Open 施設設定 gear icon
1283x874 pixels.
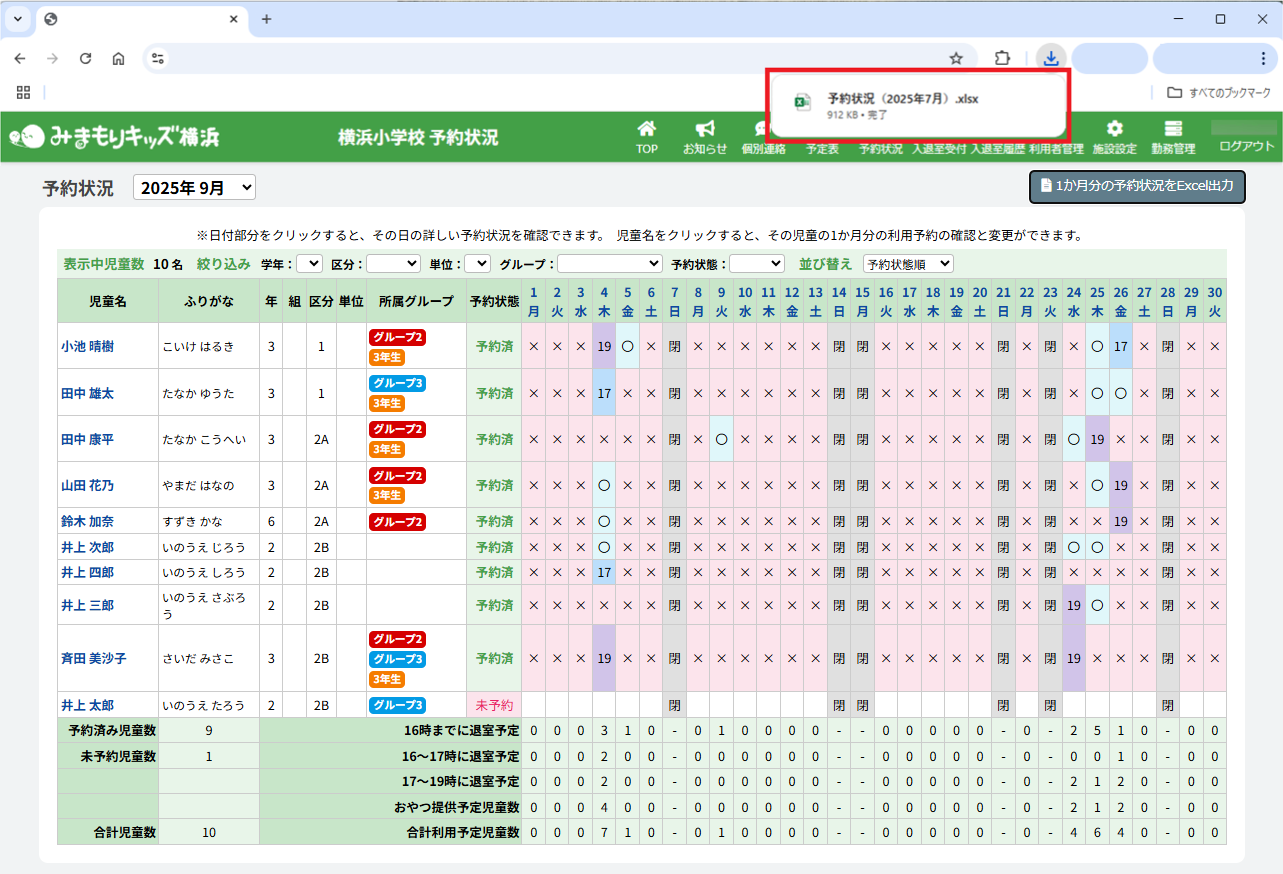[x=1114, y=129]
